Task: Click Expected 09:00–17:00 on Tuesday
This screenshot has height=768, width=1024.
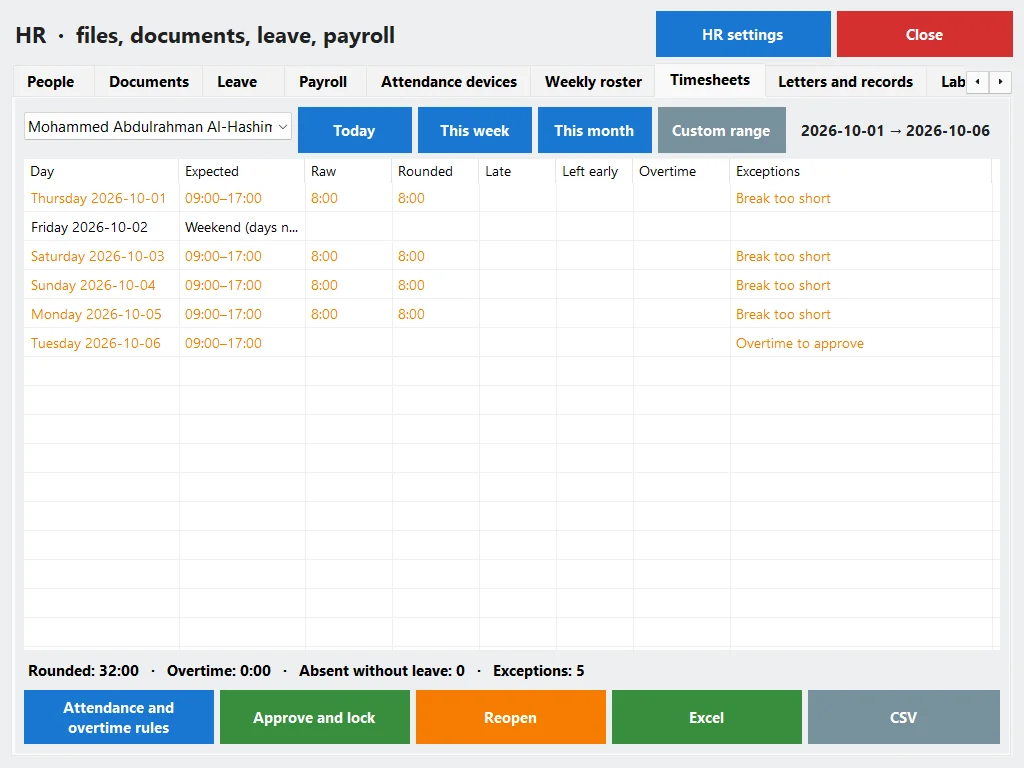Action: point(223,344)
